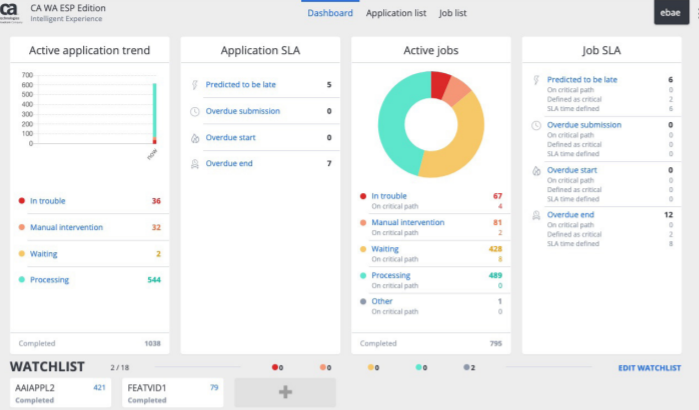This screenshot has width=699, height=410.
Task: Open the AAIAPPL2 watchlist card
Action: coord(61,393)
